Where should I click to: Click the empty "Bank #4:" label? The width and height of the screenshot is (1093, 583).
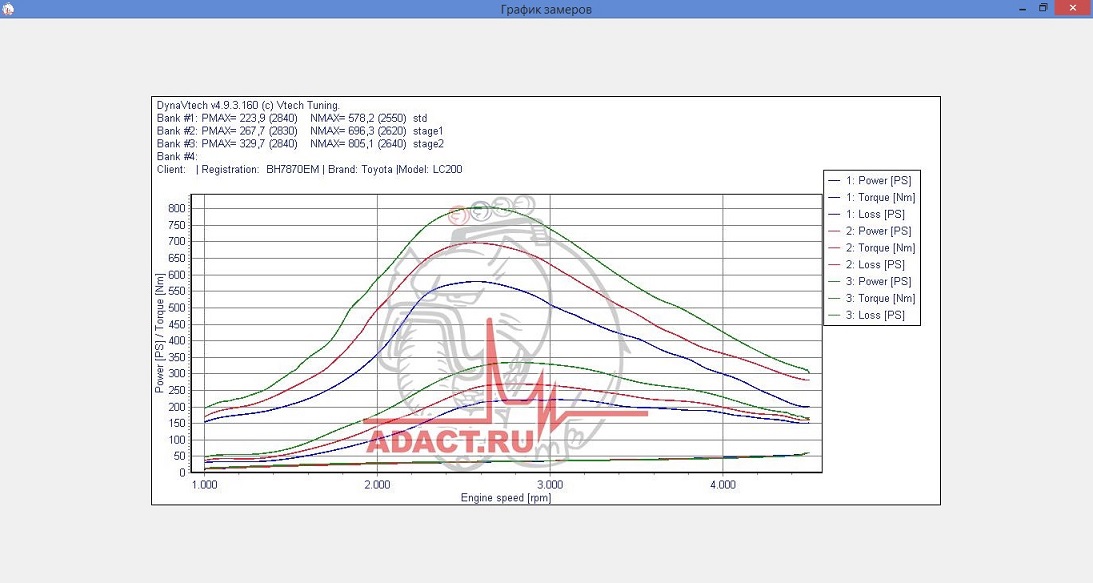tap(177, 156)
